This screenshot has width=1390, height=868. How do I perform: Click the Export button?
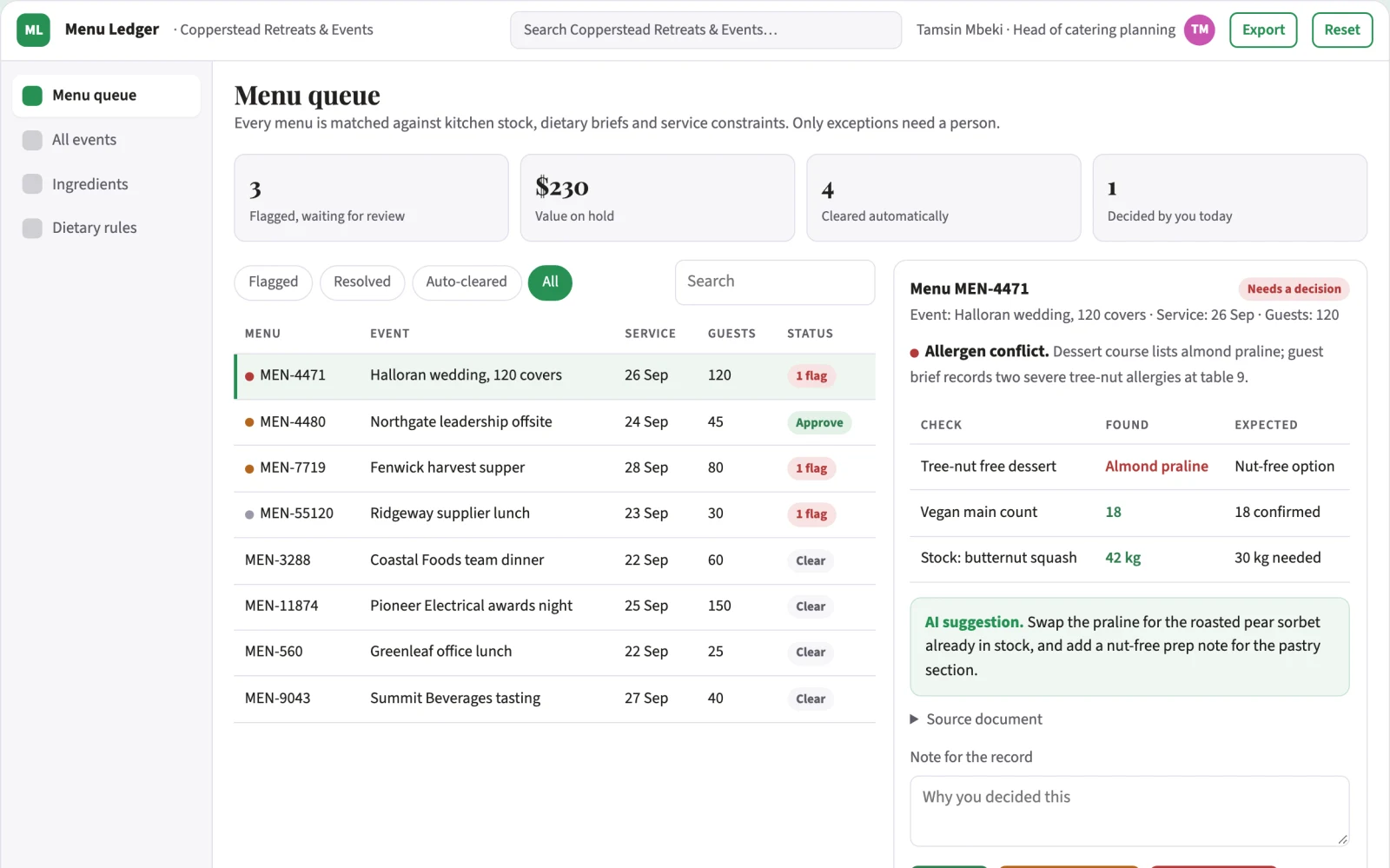click(x=1263, y=30)
